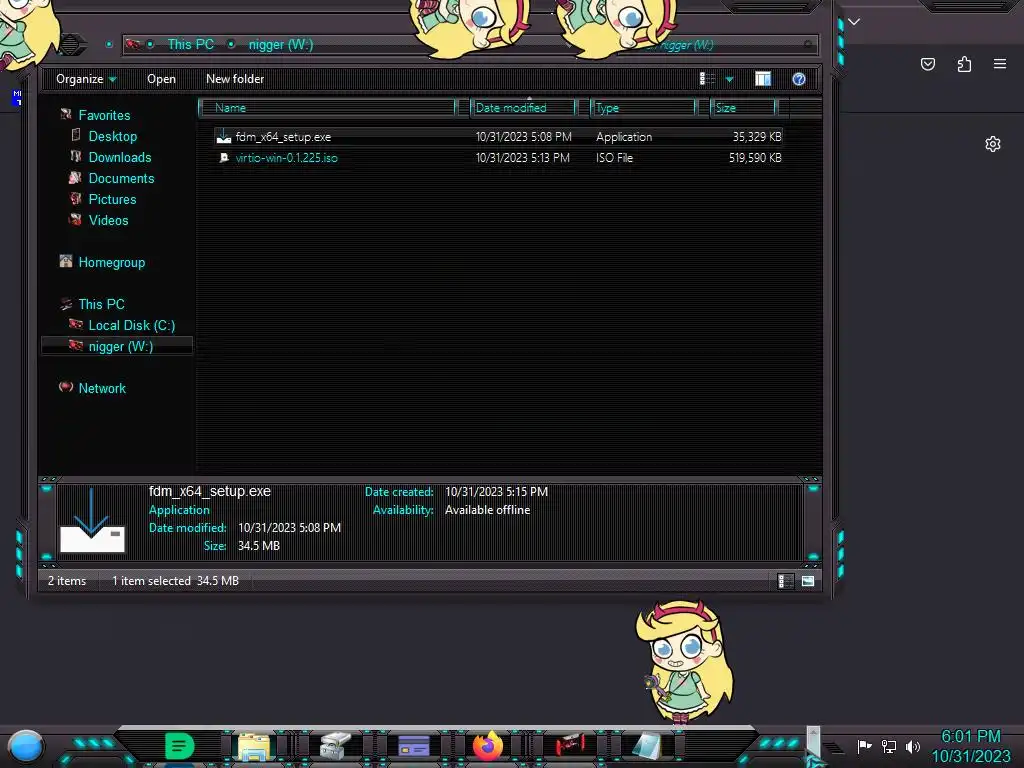The height and width of the screenshot is (768, 1024).
Task: Open File Explorer from the taskbar
Action: coord(254,746)
